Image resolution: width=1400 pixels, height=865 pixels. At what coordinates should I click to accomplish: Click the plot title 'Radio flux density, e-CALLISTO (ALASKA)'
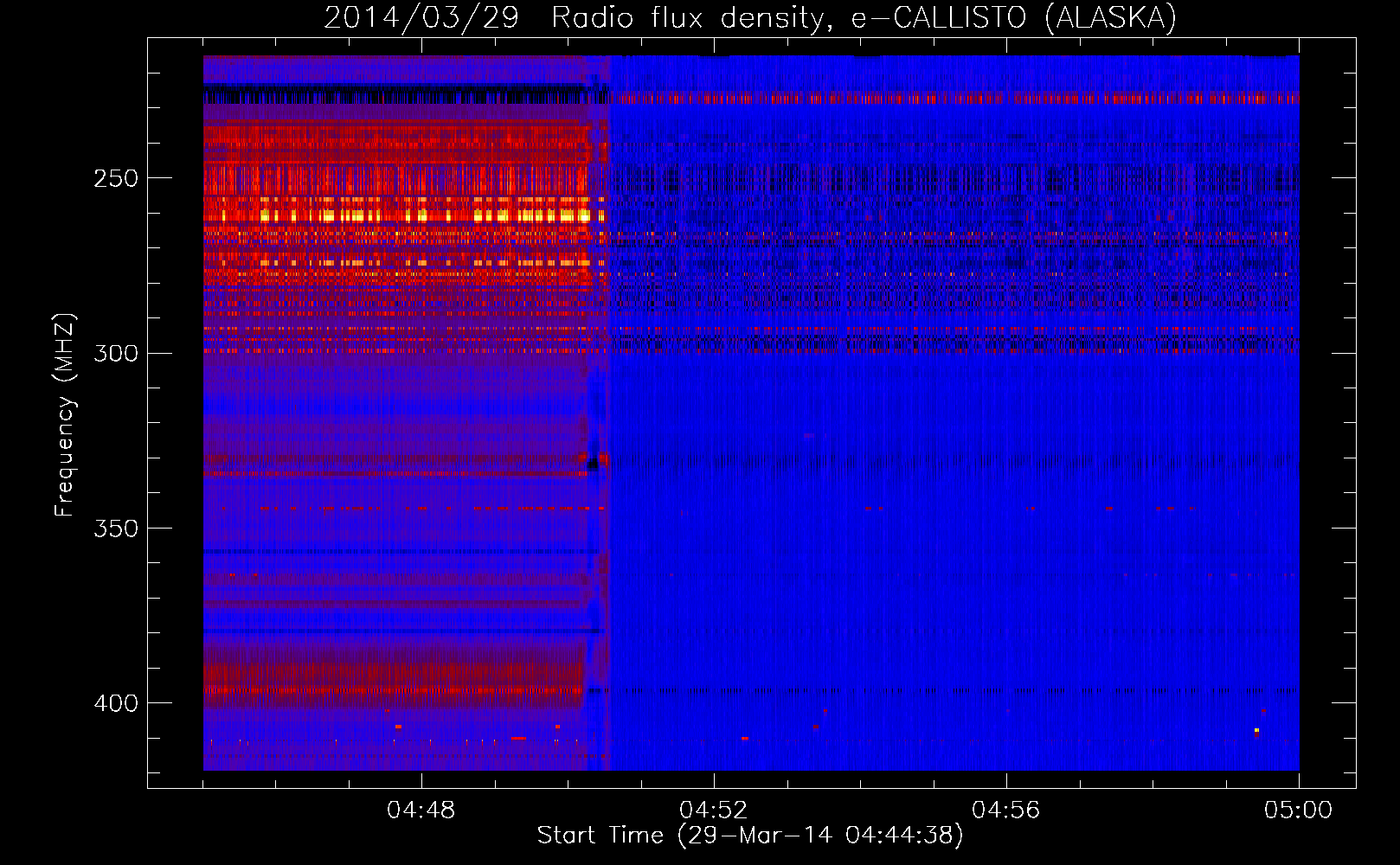(x=864, y=17)
